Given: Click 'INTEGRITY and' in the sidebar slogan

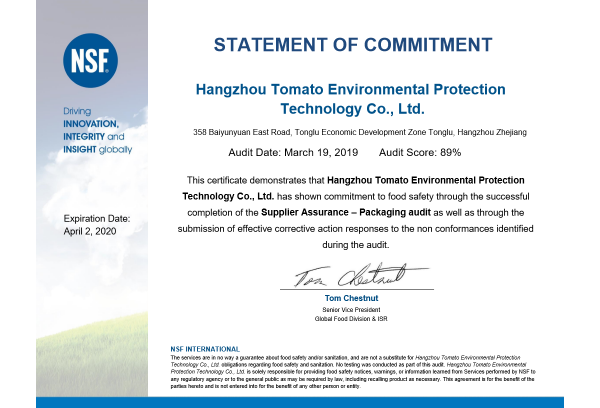Looking at the screenshot, I should click(94, 137).
